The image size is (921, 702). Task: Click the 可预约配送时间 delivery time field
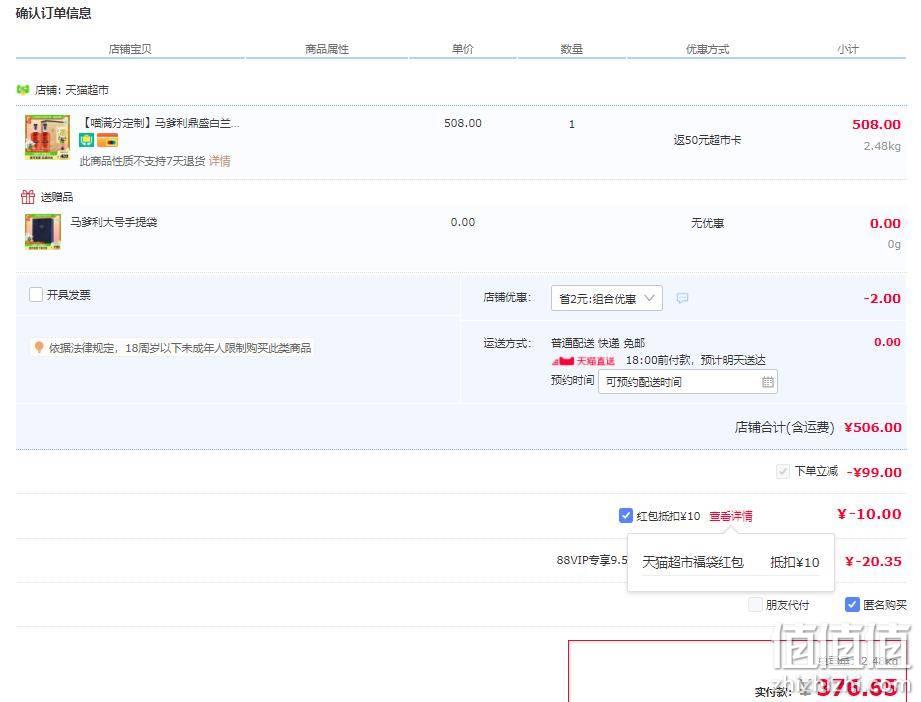pos(687,382)
